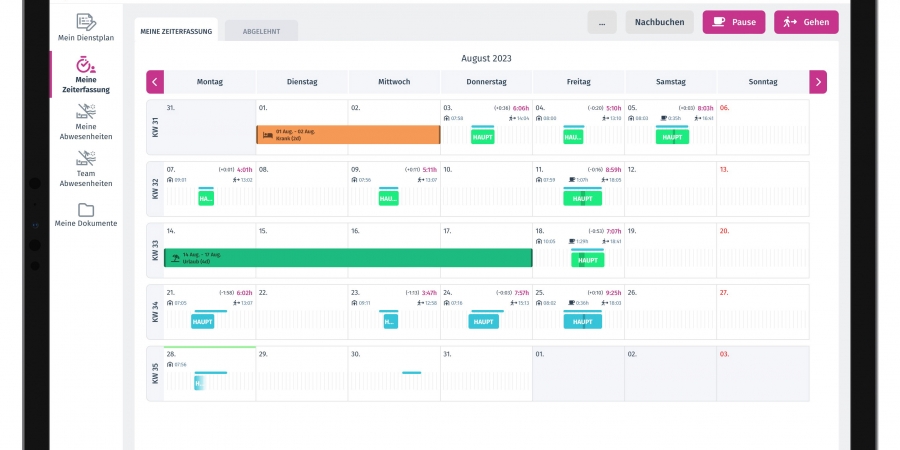Select the Meine Zeiterfassung tab
Screen dimensions: 900x450
click(x=175, y=31)
